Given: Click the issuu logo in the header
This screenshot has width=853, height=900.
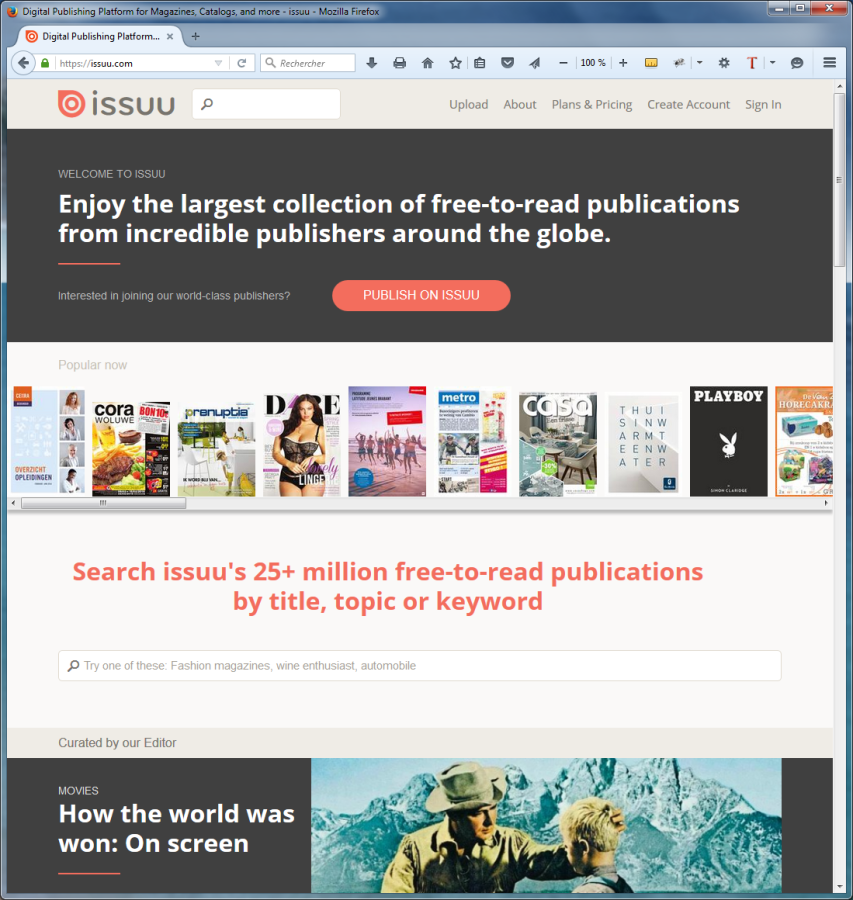Looking at the screenshot, I should pos(117,104).
